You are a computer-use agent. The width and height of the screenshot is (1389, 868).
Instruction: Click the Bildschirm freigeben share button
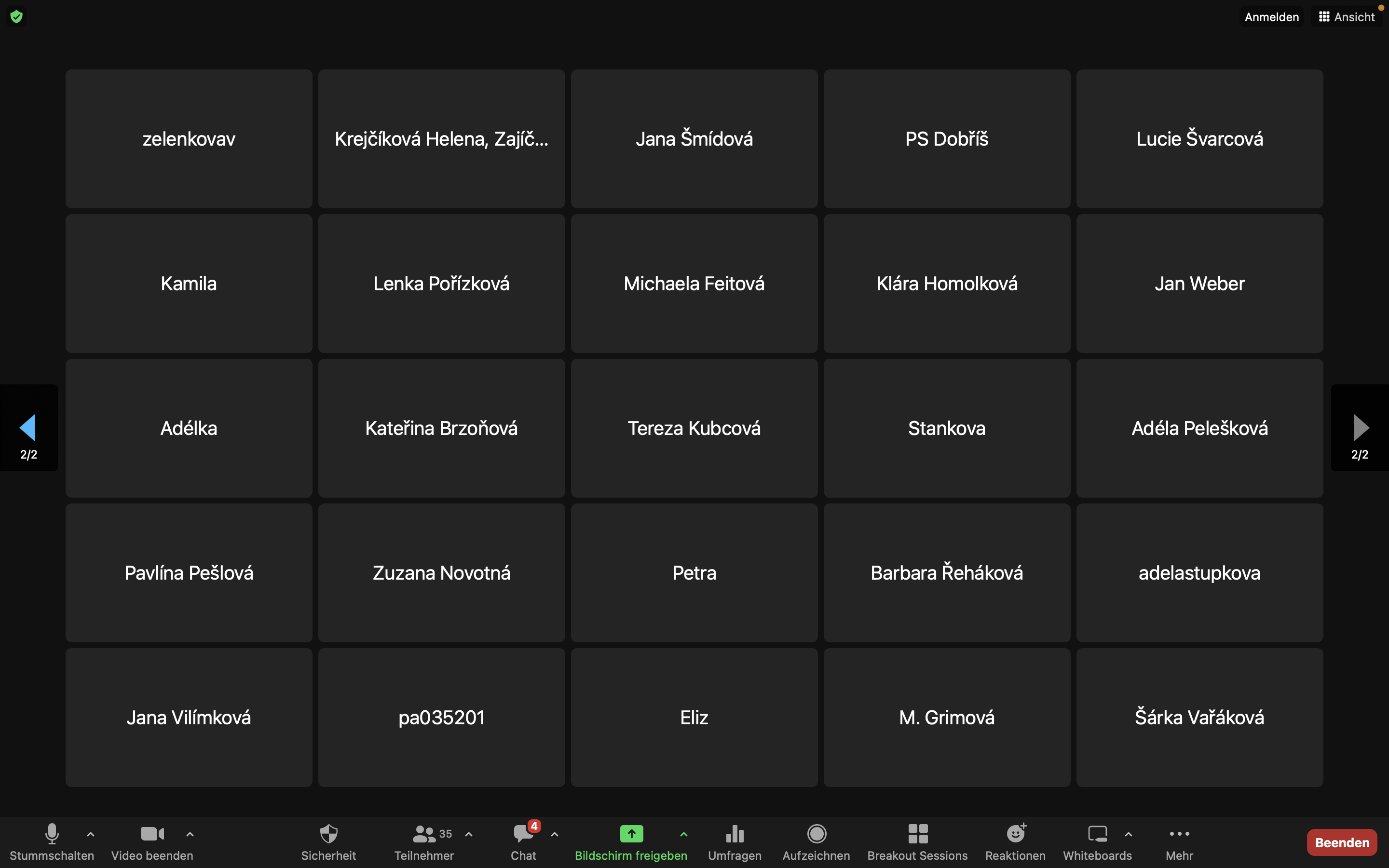coord(631,841)
